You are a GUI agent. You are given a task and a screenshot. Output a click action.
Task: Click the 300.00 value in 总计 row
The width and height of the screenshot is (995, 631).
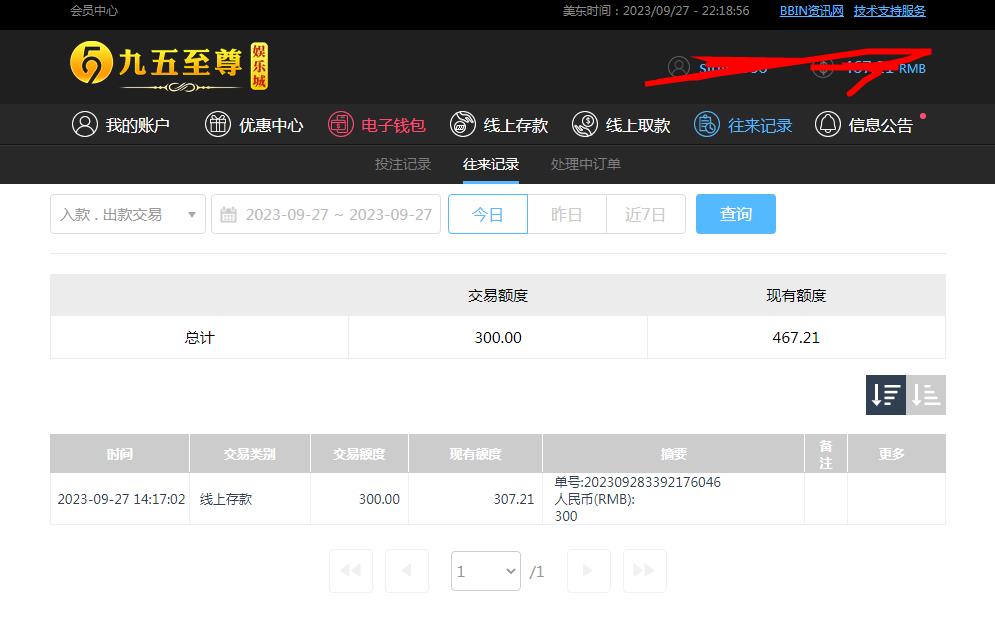[498, 338]
